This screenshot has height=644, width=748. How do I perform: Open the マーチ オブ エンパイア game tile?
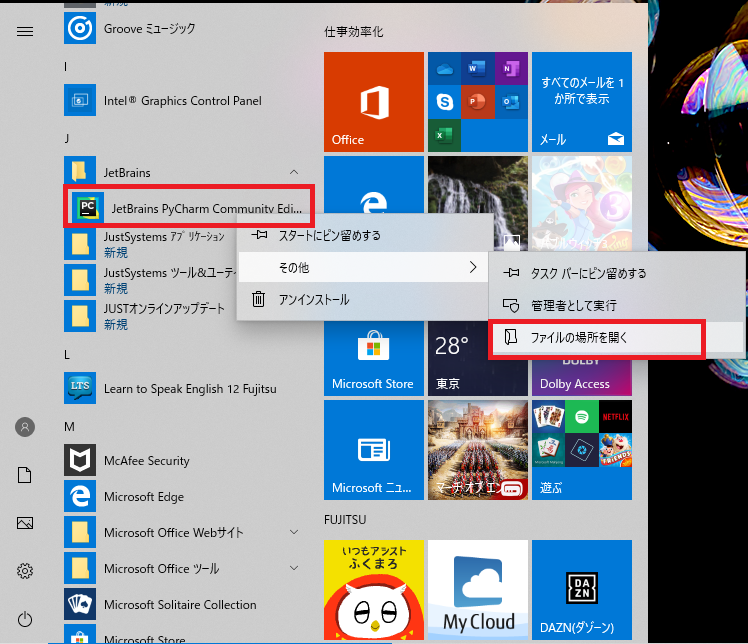coord(478,450)
